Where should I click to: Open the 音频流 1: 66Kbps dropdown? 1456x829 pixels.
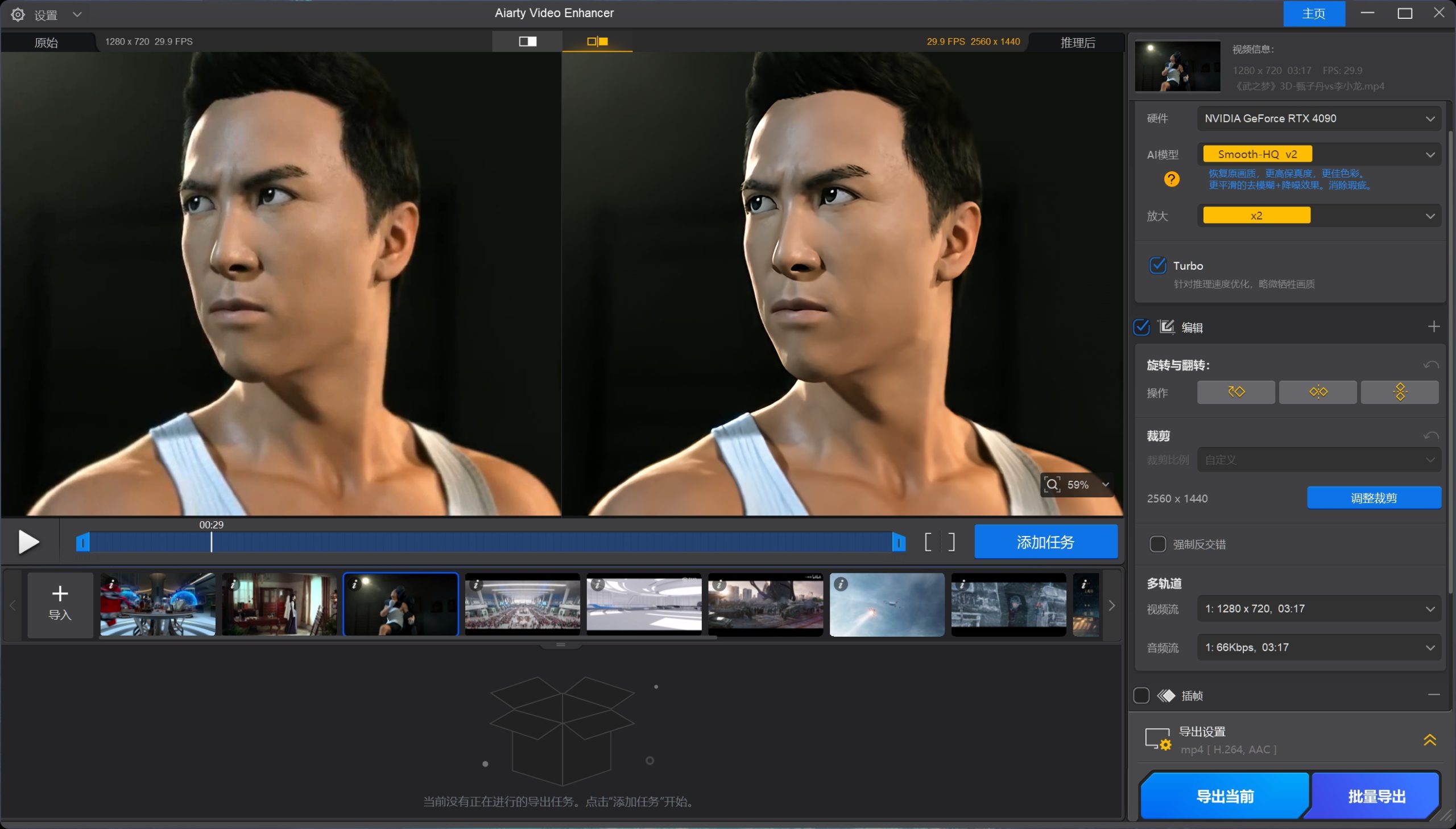[x=1319, y=647]
